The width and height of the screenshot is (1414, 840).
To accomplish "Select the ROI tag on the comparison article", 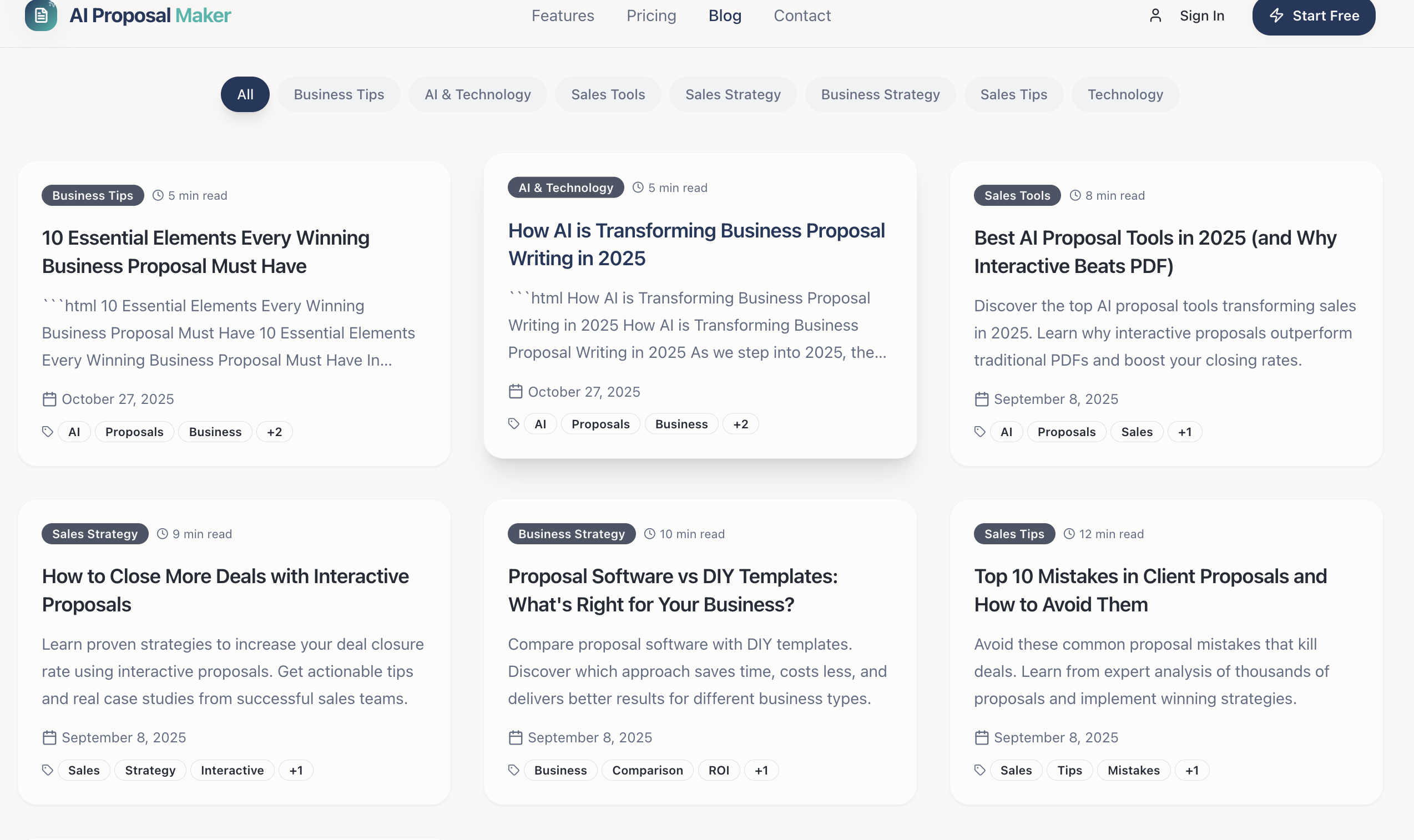I will [718, 770].
